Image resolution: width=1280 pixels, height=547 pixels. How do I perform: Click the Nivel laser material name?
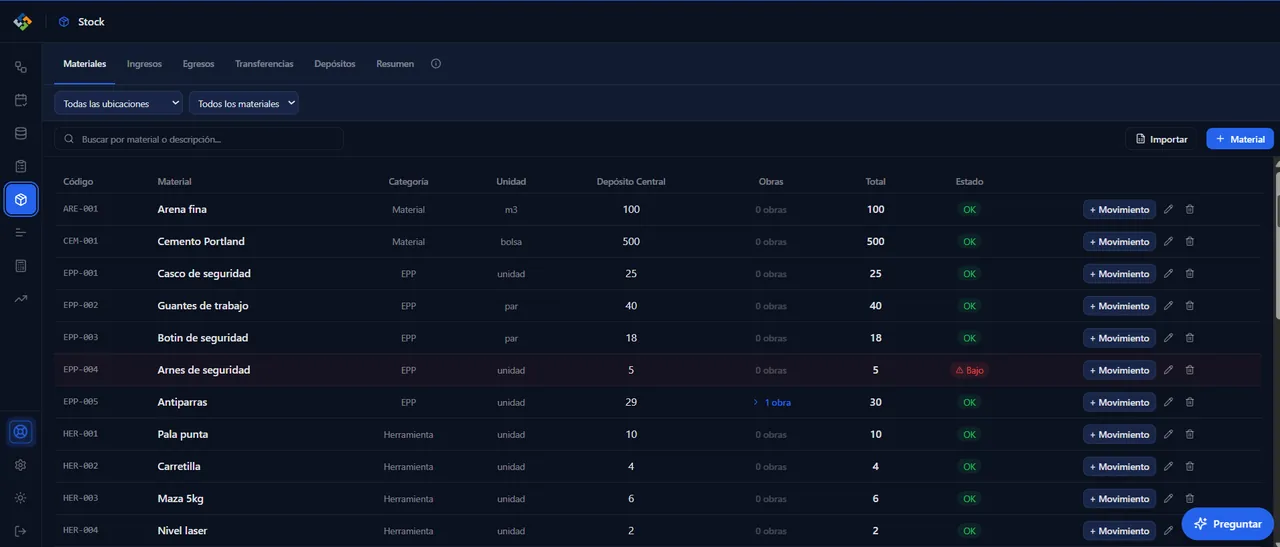(183, 530)
